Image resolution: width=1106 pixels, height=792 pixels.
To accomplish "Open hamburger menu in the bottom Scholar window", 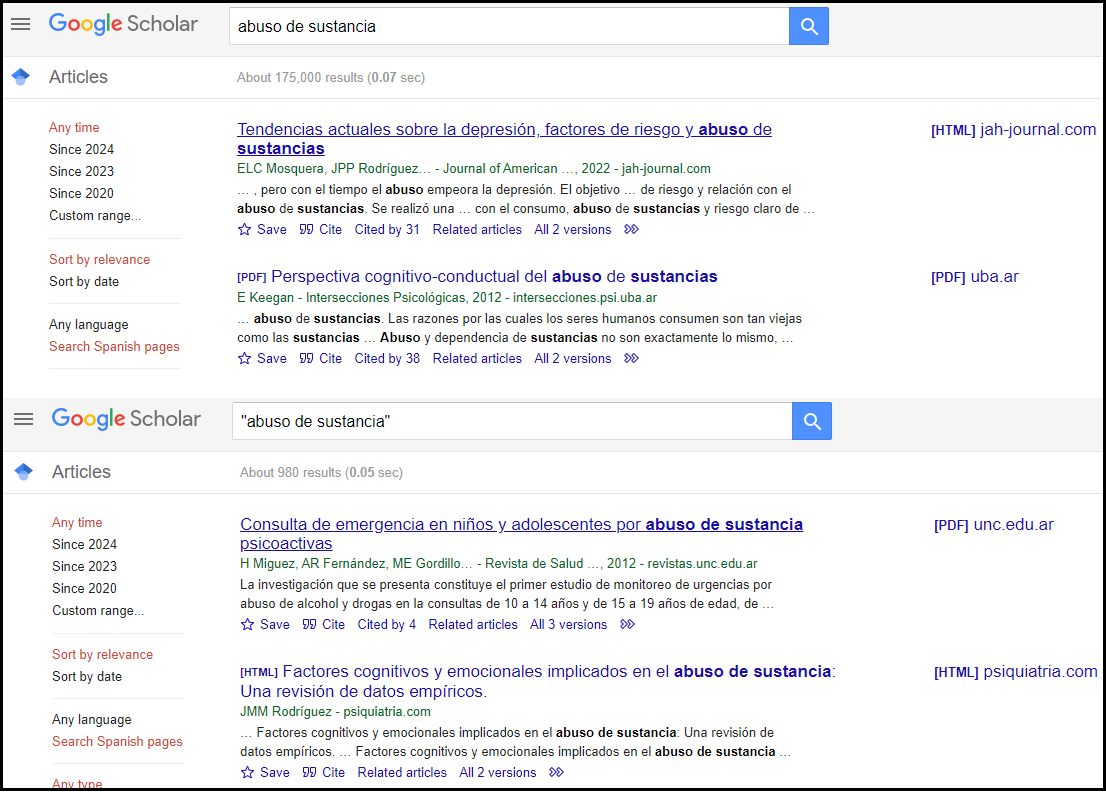I will pos(23,420).
